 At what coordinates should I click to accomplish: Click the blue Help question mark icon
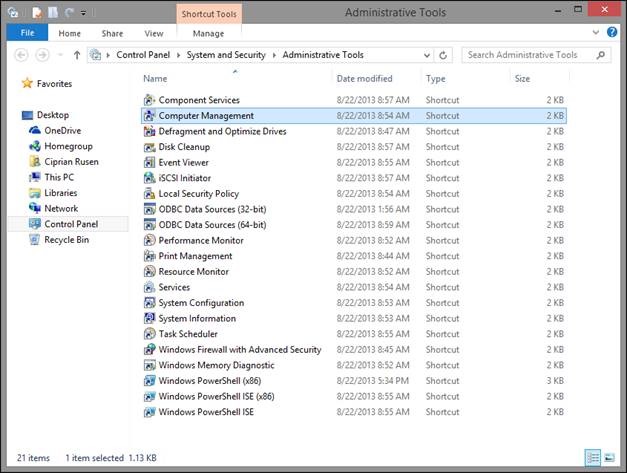(x=612, y=32)
